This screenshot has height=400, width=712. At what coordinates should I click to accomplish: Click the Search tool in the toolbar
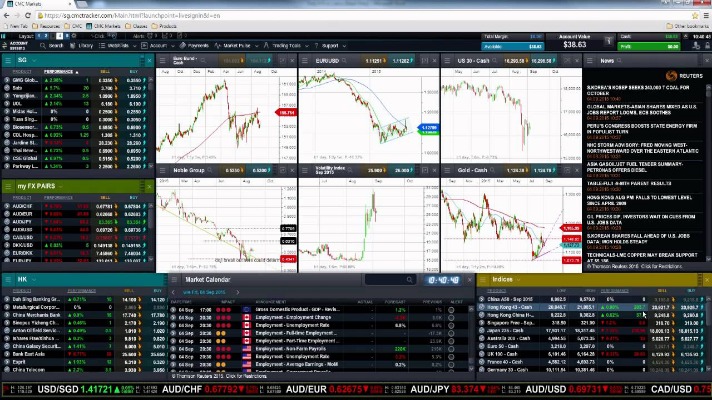(54, 45)
